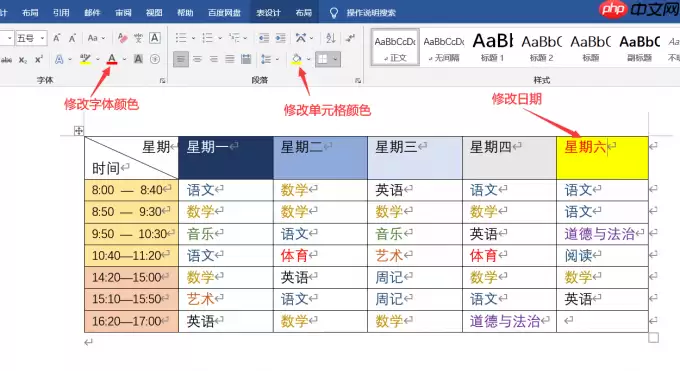Expand the bullet library dropdown arrow
This screenshot has width=680, height=371.
pyautogui.click(x=193, y=38)
